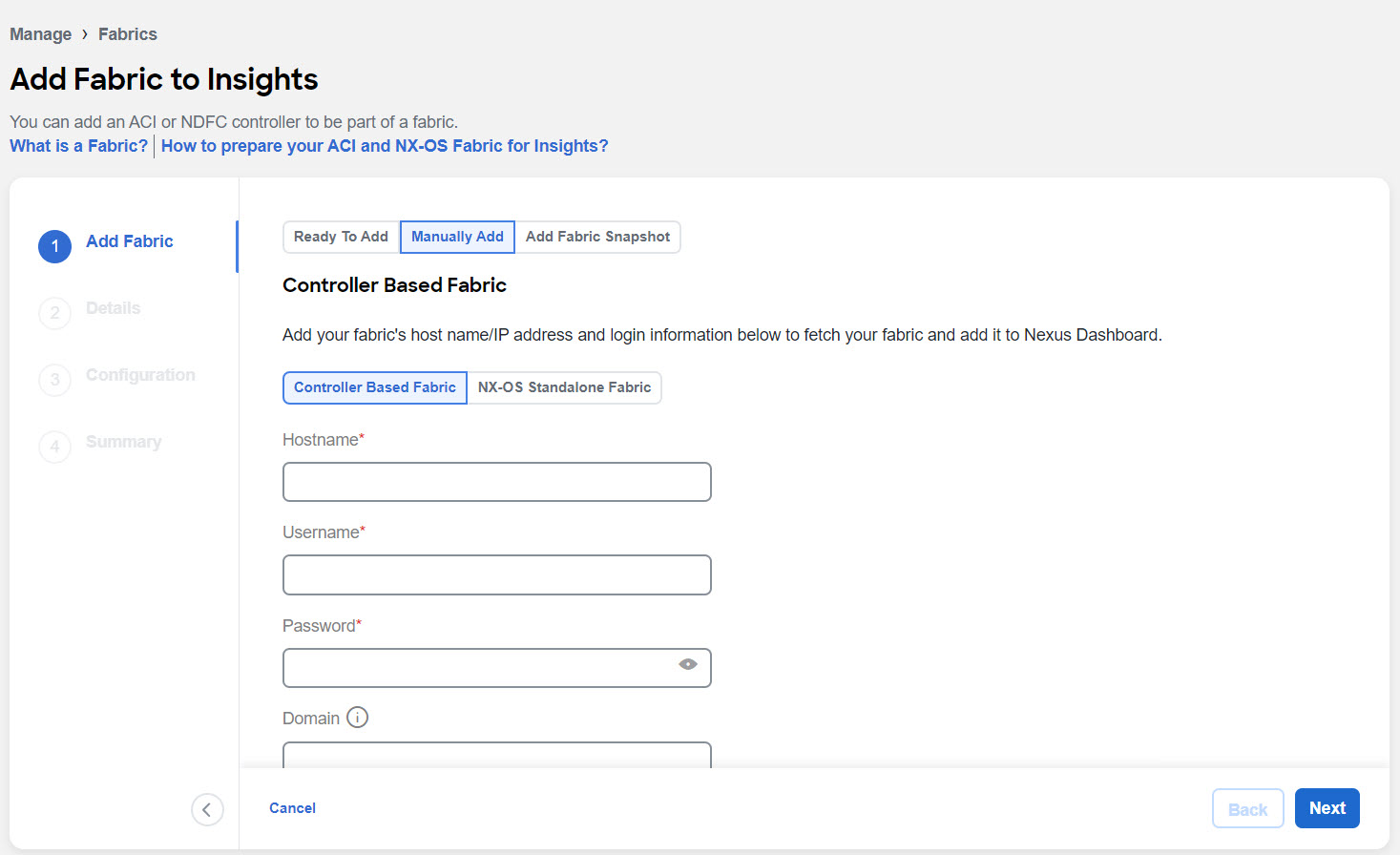Select the Summary step in the wizard
Viewport: 1400px width, 855px height.
[123, 442]
